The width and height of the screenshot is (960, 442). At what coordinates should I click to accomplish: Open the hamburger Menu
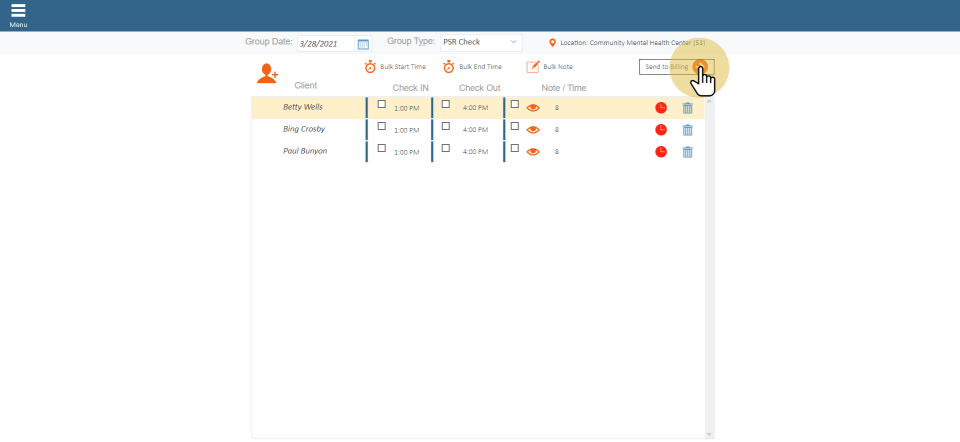(18, 14)
